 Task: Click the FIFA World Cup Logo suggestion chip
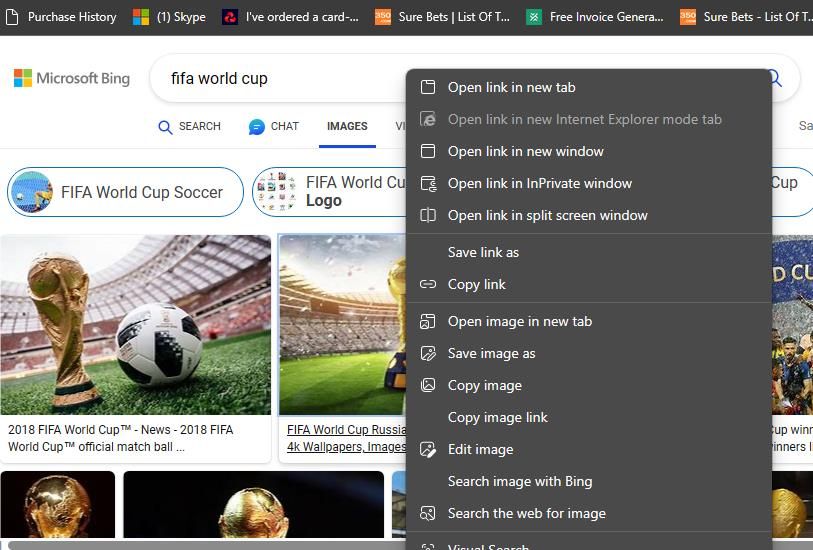(x=330, y=192)
